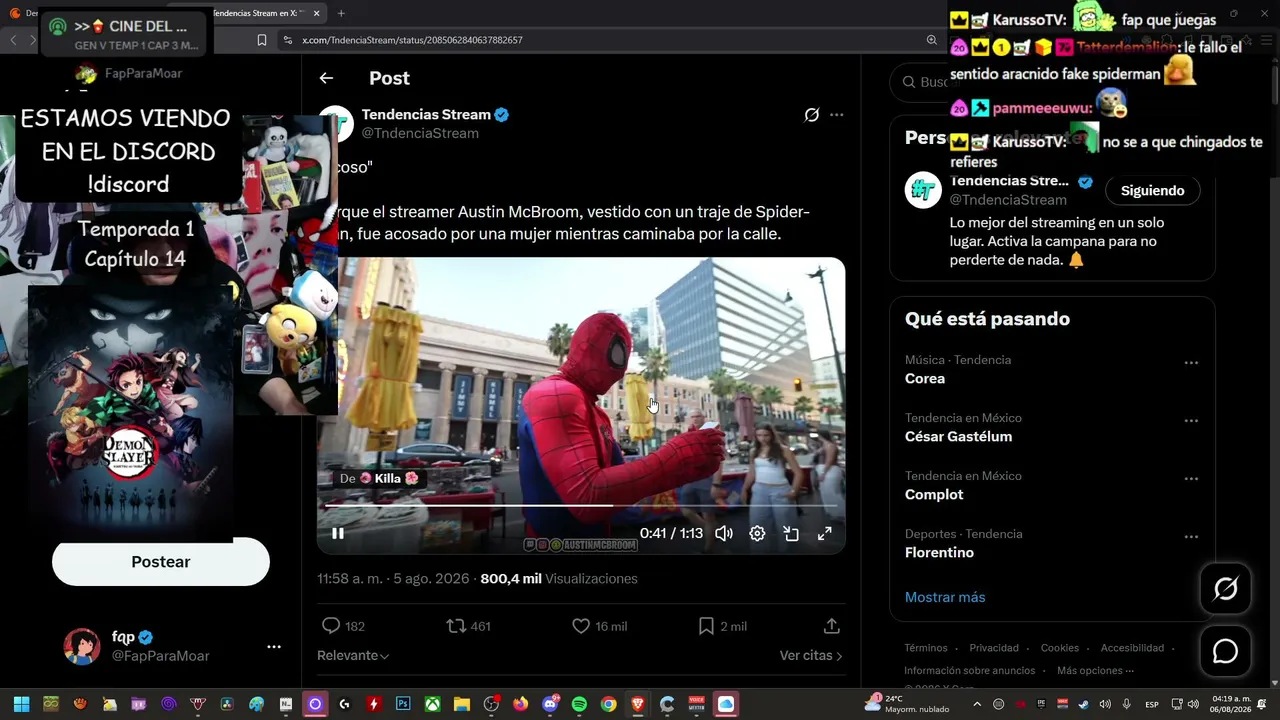Click Mostrar más link

click(x=945, y=597)
